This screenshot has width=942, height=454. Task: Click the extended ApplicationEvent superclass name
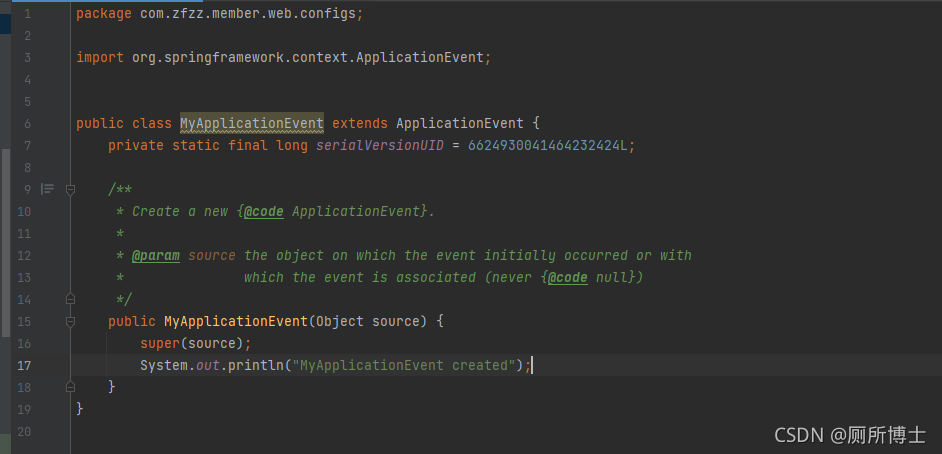459,124
